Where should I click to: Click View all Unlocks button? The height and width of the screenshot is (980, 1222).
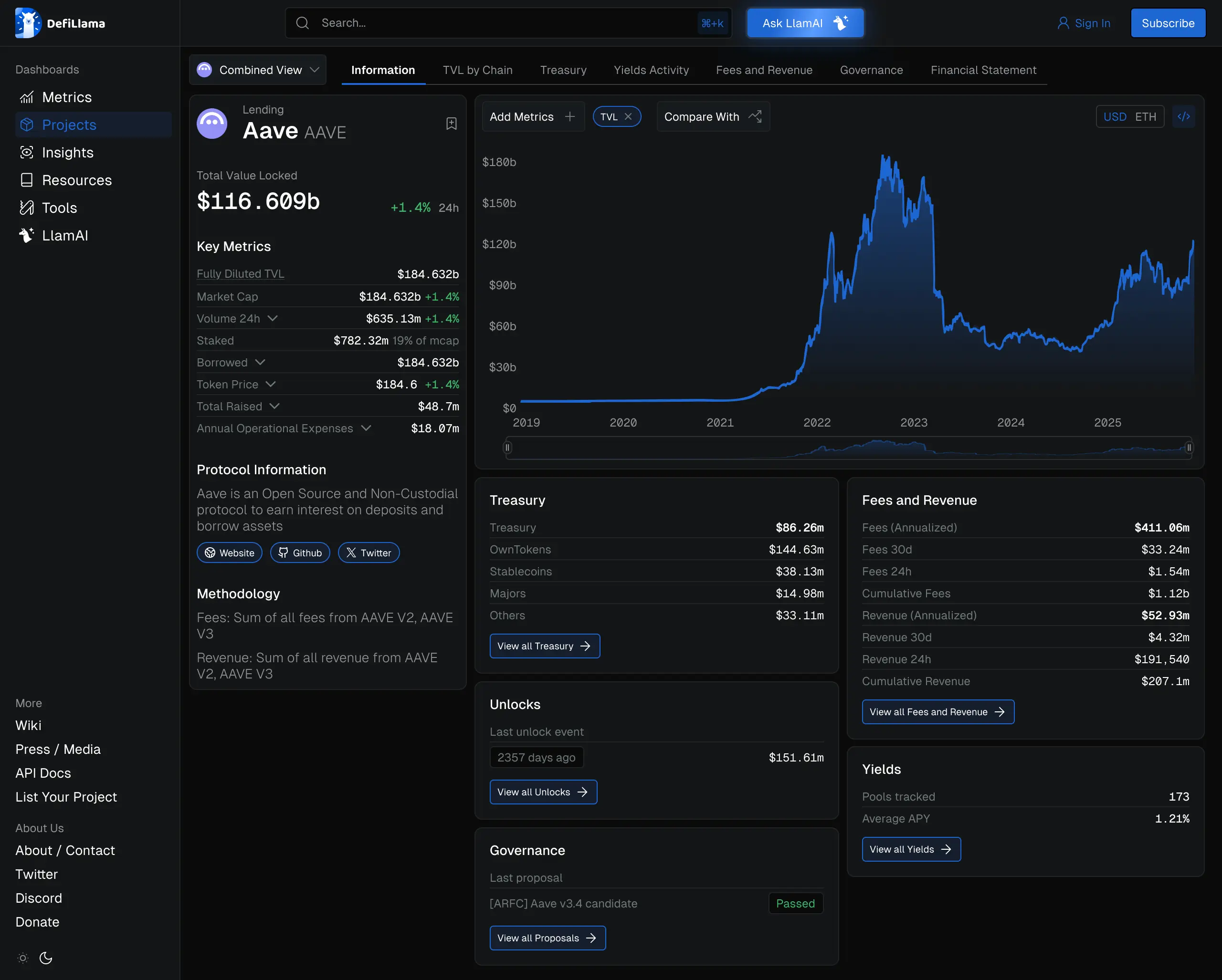[543, 792]
